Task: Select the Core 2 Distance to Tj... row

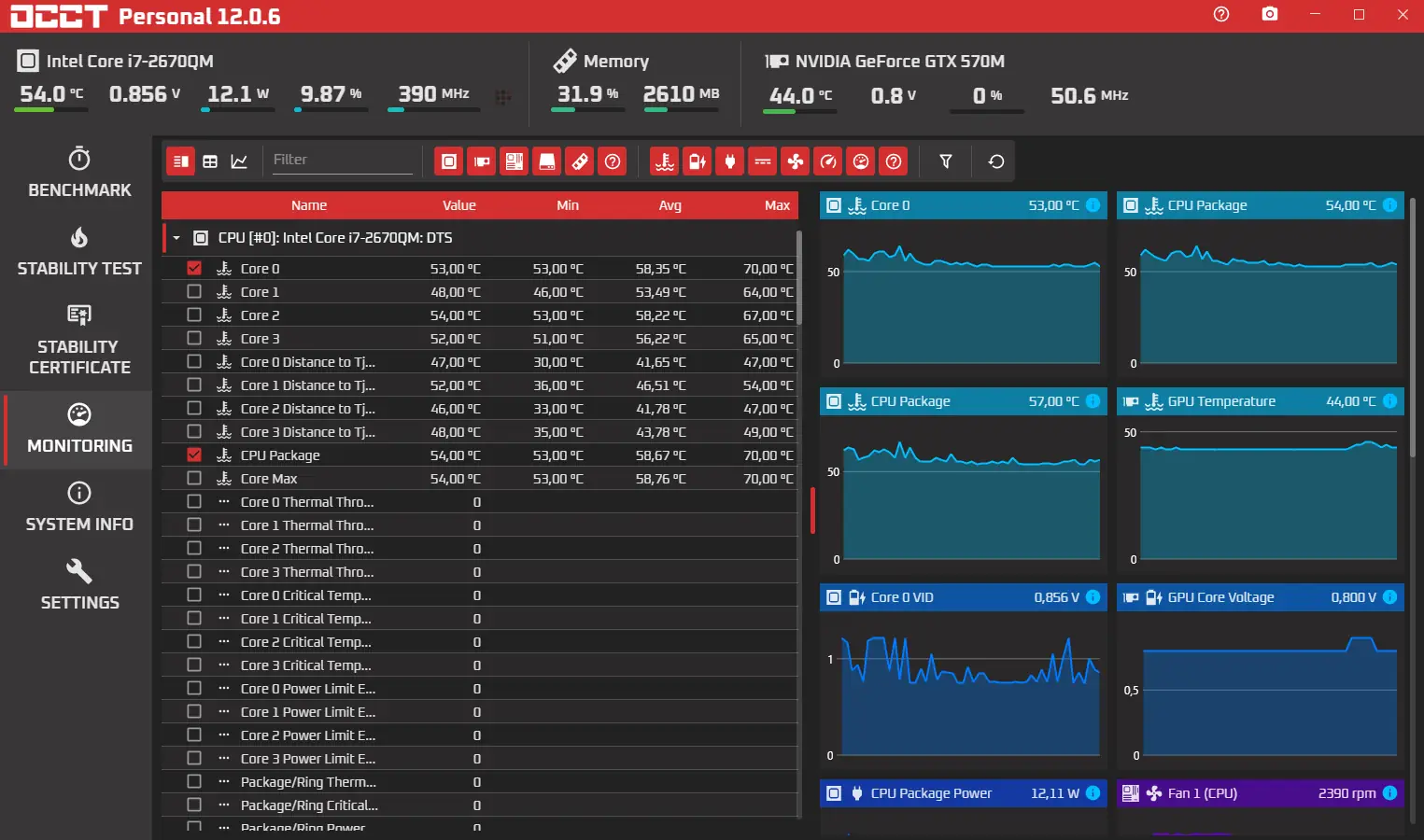Action: click(x=480, y=408)
